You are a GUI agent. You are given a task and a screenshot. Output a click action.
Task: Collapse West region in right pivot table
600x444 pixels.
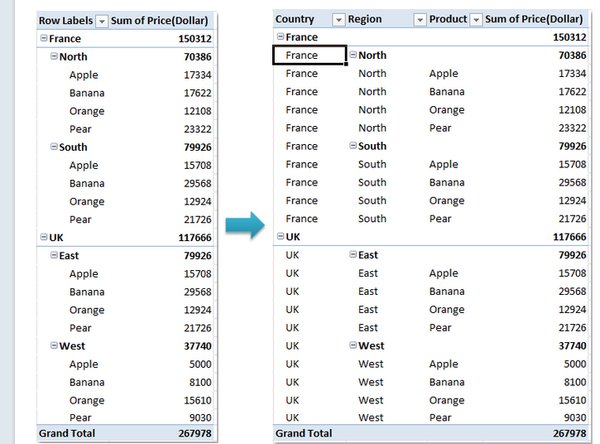click(353, 345)
